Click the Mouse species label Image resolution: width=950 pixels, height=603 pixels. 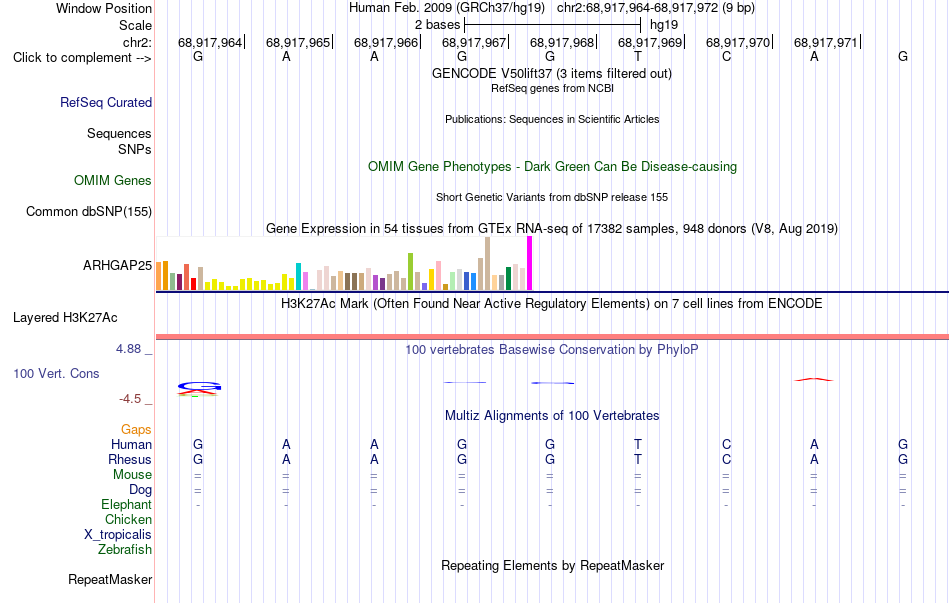pos(132,475)
